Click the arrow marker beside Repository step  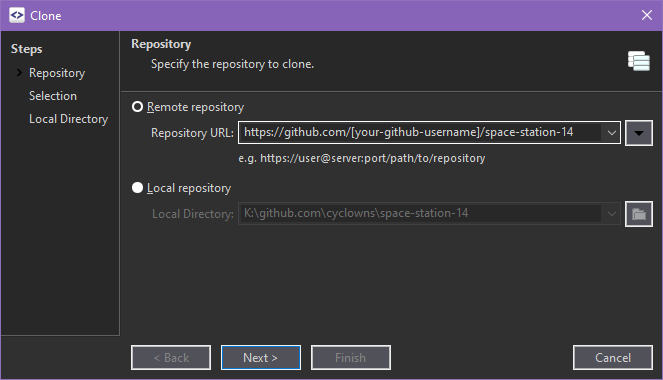click(19, 73)
